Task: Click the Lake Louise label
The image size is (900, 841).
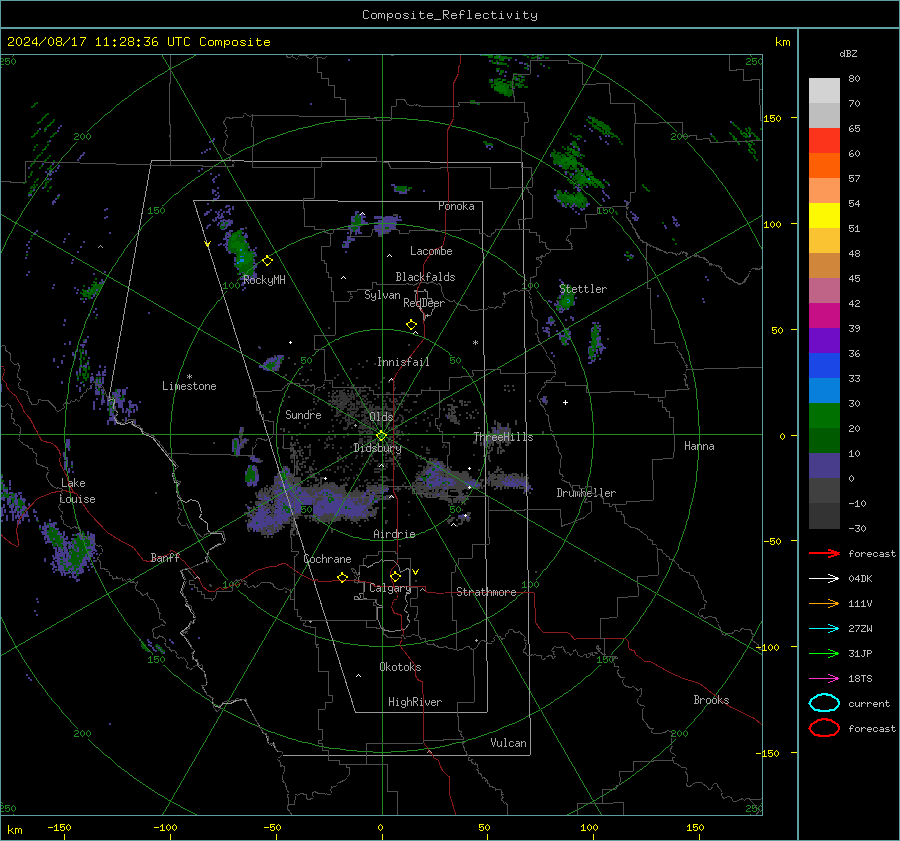Action: point(77,491)
